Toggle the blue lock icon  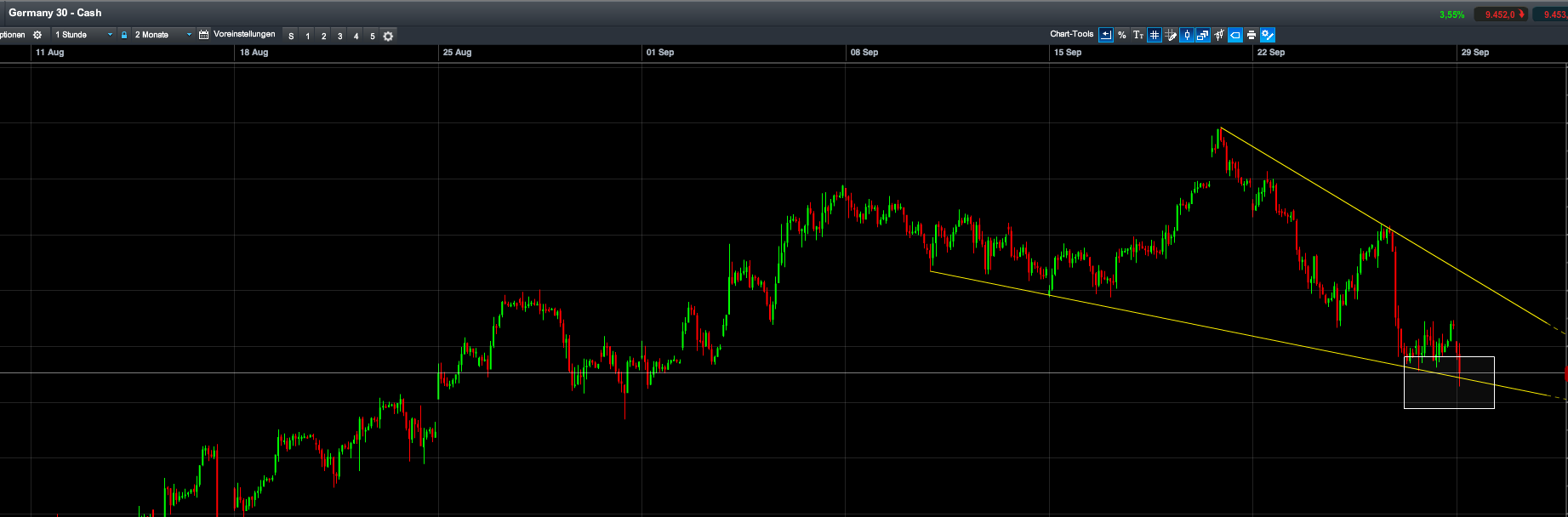[x=124, y=35]
